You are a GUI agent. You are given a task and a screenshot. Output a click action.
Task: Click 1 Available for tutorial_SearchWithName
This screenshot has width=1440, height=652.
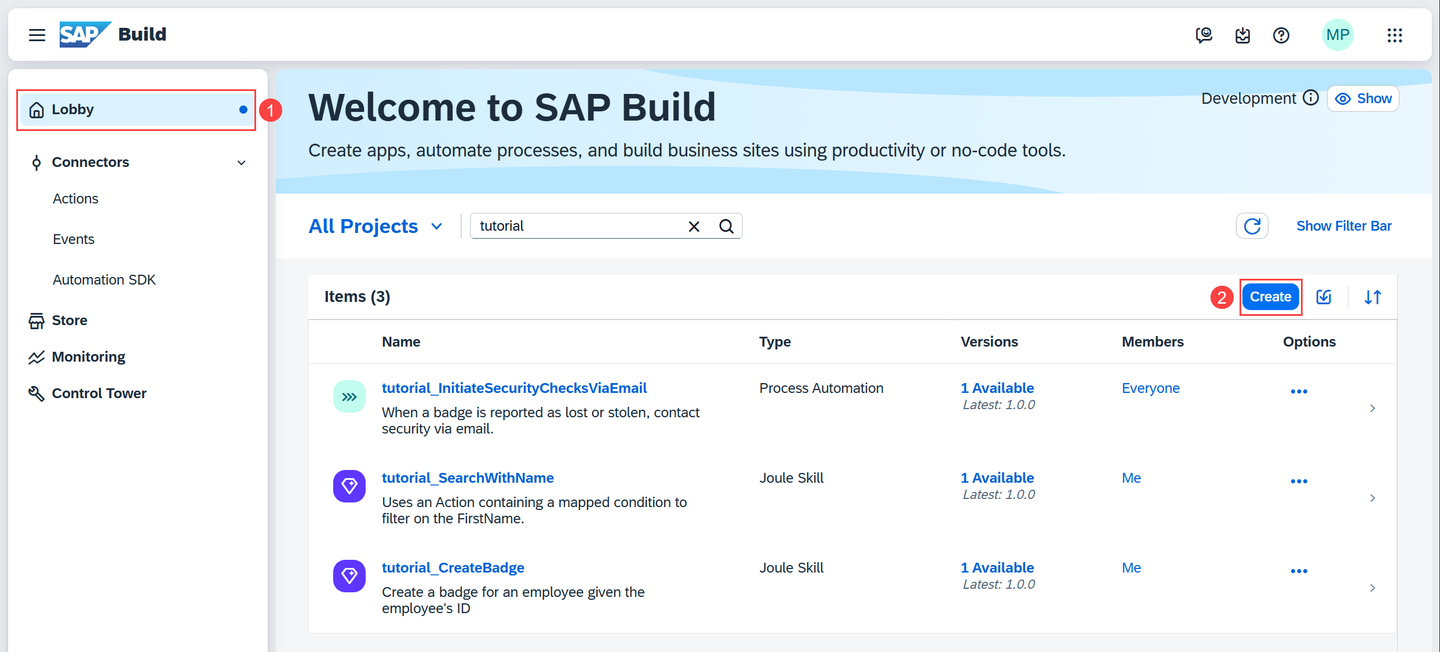click(x=997, y=478)
